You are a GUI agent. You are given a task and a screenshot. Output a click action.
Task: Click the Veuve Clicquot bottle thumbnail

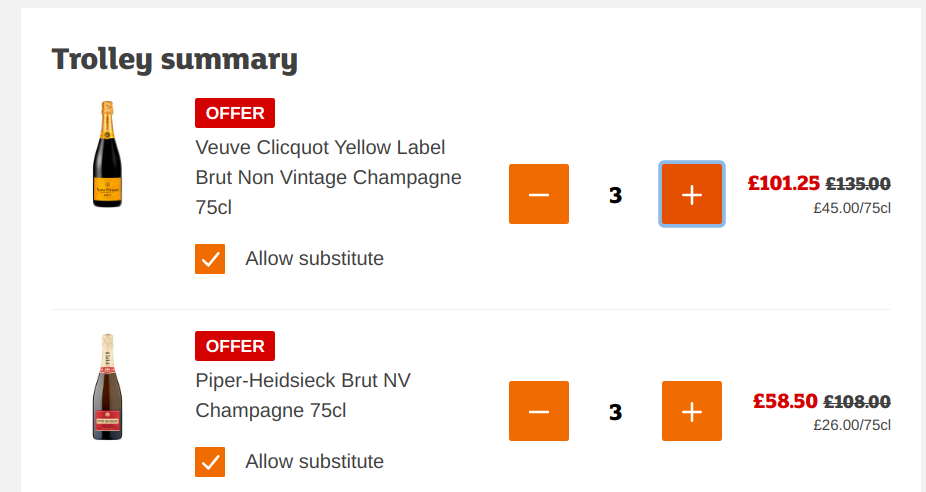106,154
